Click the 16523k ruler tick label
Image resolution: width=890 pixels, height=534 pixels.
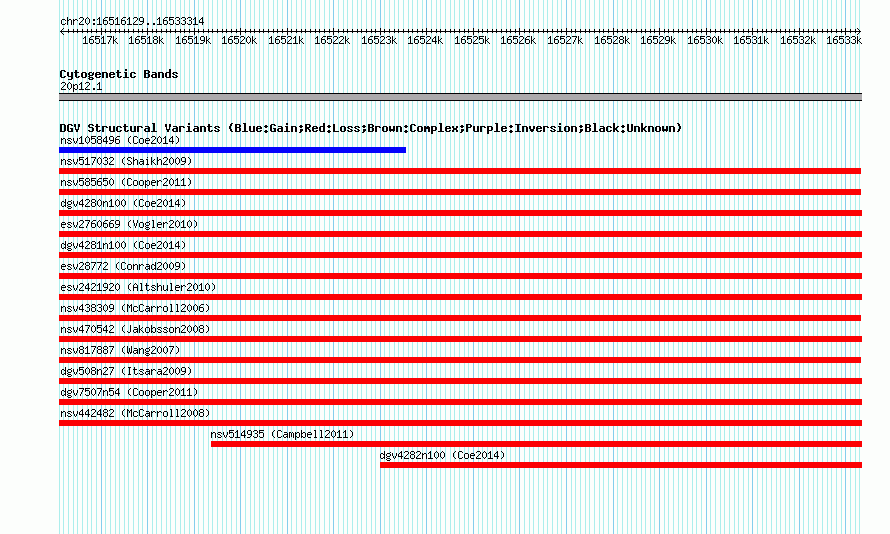[x=379, y=40]
